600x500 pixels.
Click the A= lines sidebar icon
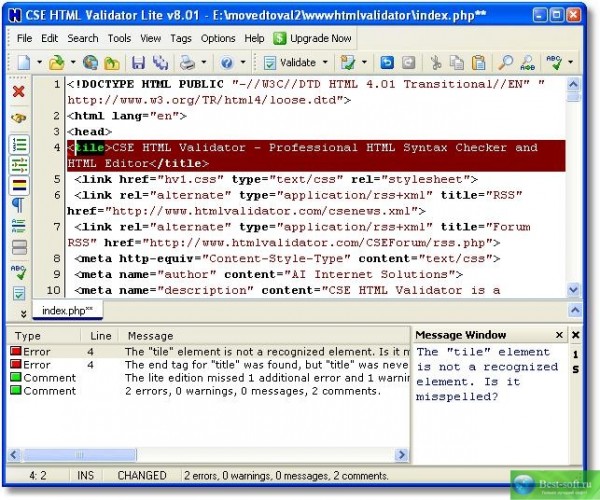point(19,226)
